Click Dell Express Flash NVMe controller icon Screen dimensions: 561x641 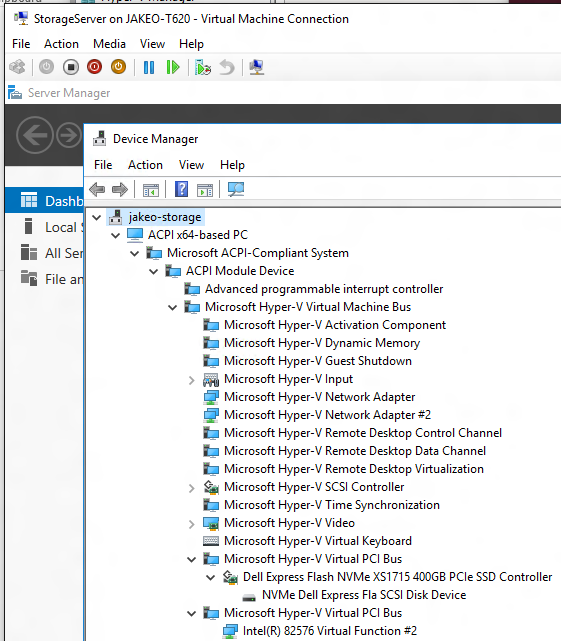(x=230, y=577)
